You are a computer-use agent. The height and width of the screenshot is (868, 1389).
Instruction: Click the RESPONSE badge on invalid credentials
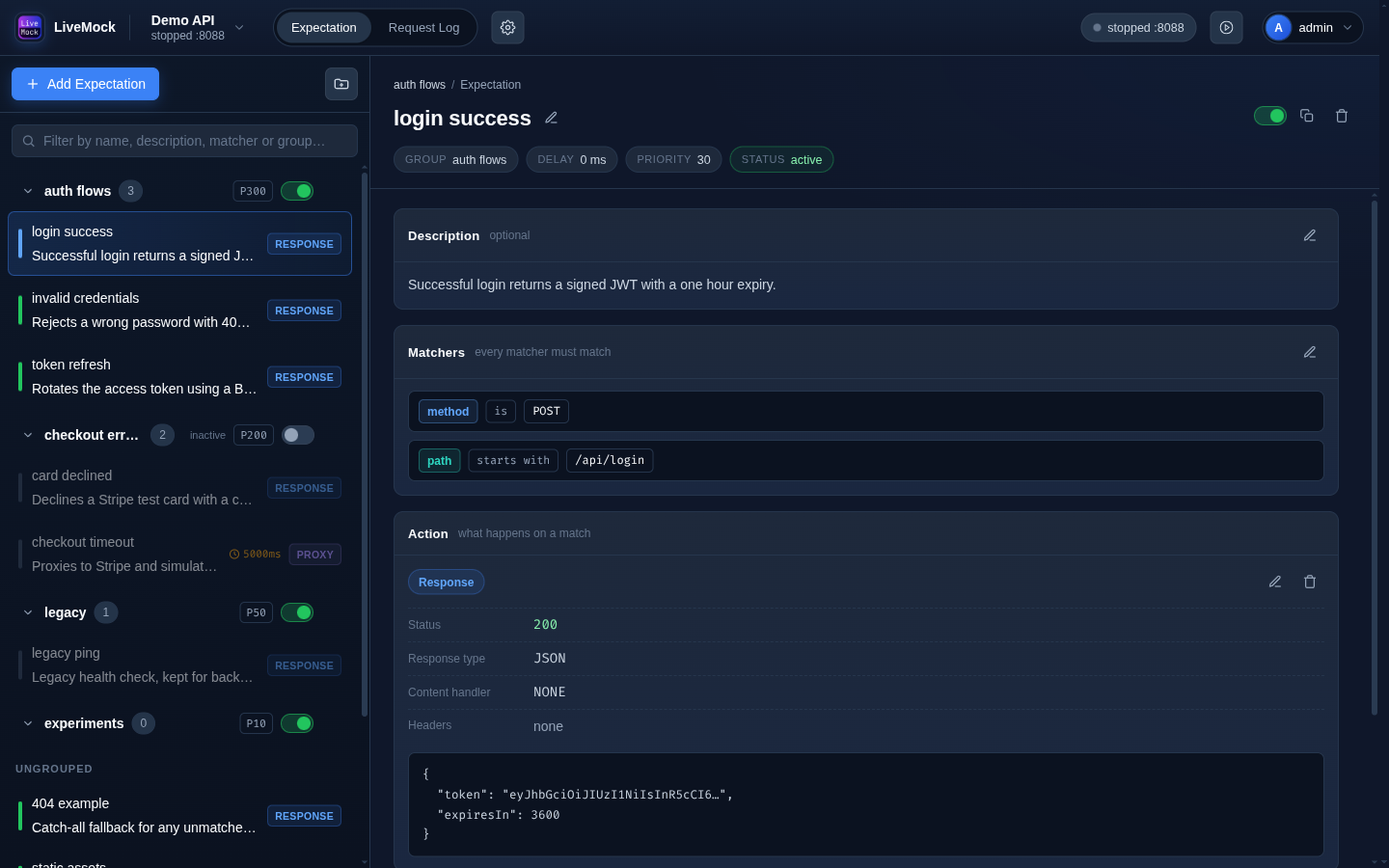click(304, 311)
